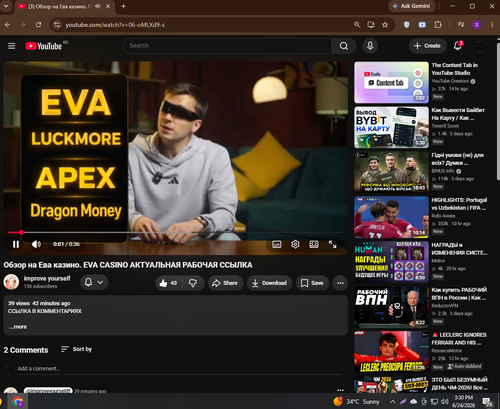This screenshot has height=409, width=500.
Task: Download the video
Action: (270, 283)
